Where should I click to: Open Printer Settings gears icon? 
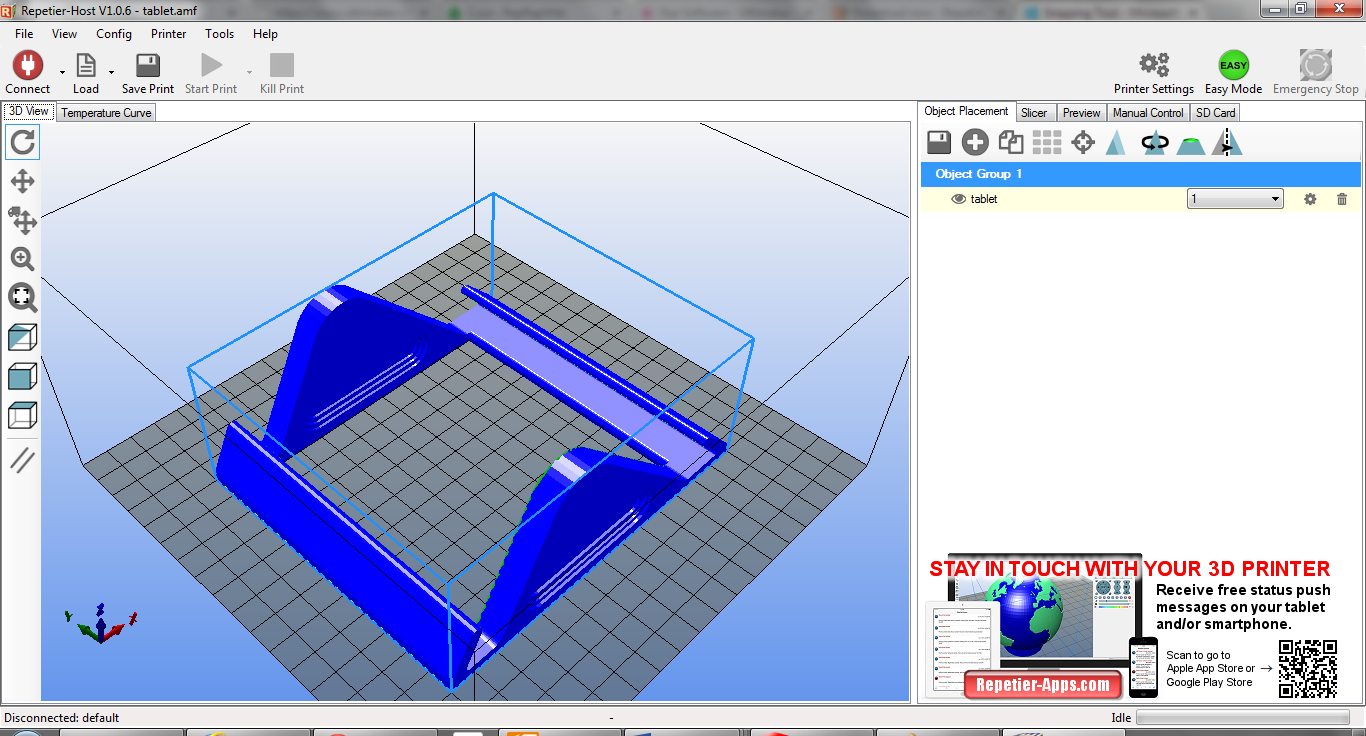(1154, 66)
